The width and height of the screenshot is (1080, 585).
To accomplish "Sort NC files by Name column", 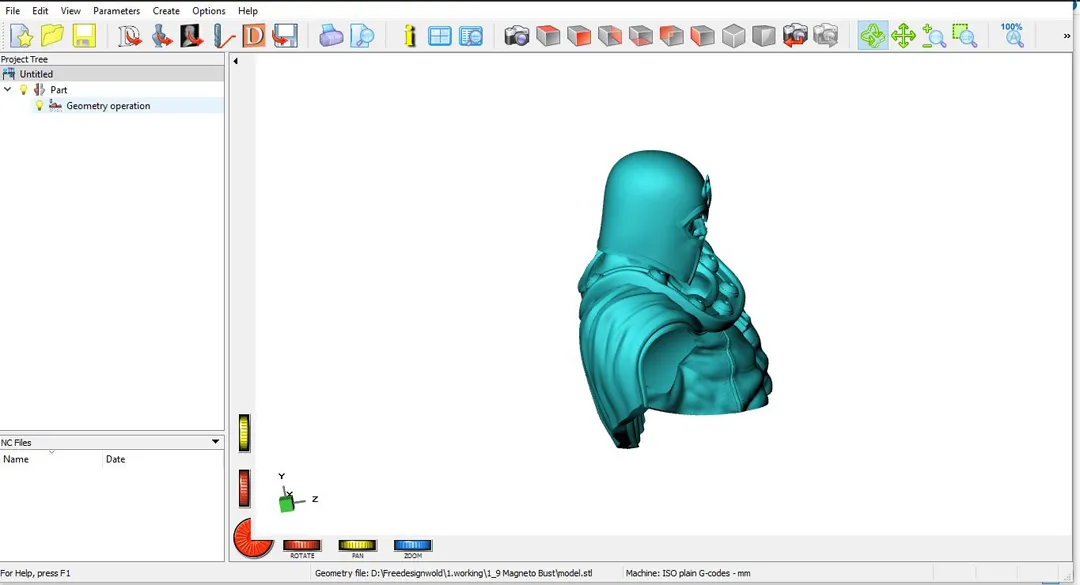I will (x=51, y=459).
